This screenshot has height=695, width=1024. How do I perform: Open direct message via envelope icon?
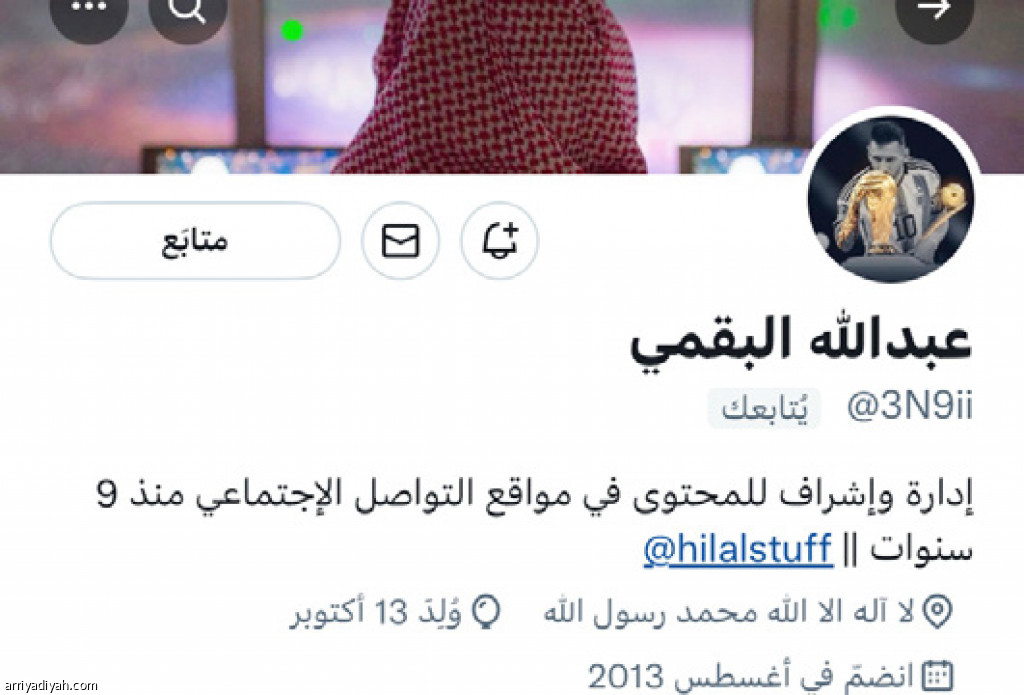click(400, 240)
